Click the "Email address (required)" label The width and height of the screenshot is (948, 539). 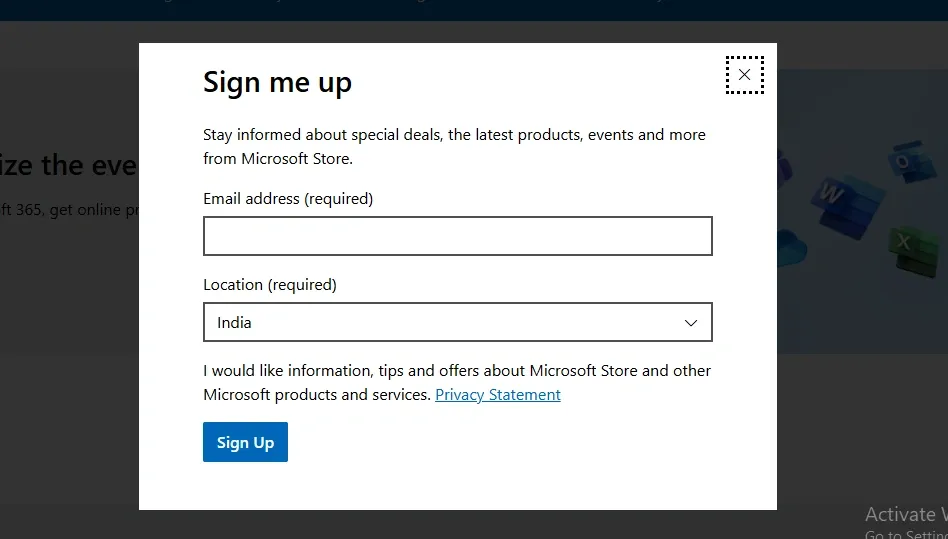(x=288, y=199)
